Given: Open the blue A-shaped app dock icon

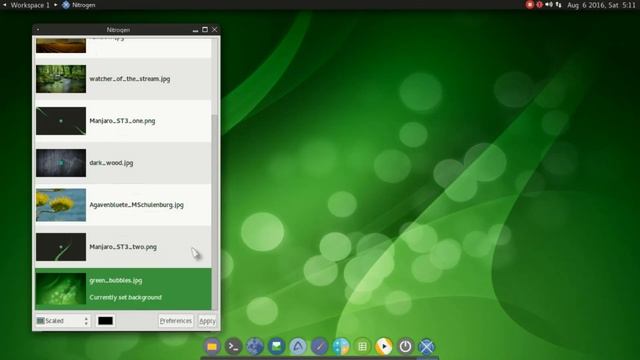Looking at the screenshot, I should 298,347.
